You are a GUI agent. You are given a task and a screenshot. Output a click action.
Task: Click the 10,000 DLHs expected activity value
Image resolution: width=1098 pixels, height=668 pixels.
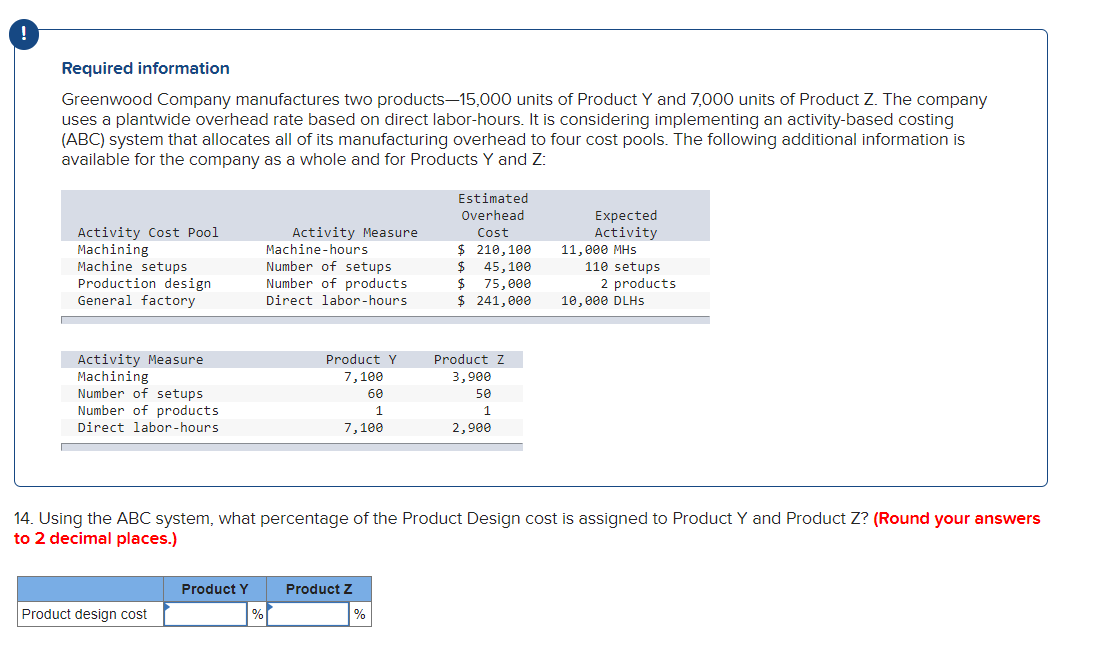click(x=603, y=300)
